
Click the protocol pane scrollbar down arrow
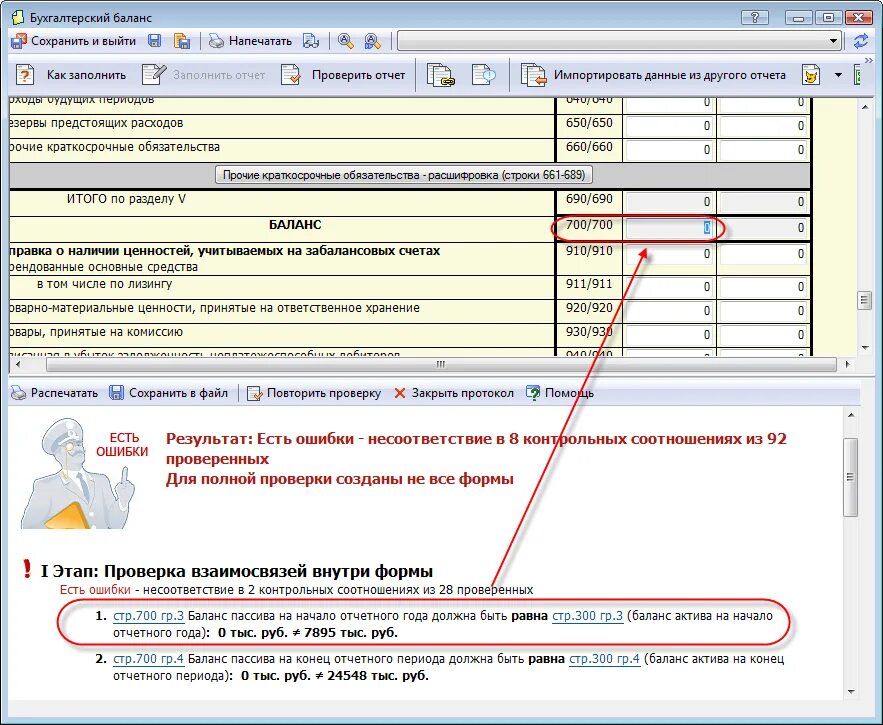[851, 692]
